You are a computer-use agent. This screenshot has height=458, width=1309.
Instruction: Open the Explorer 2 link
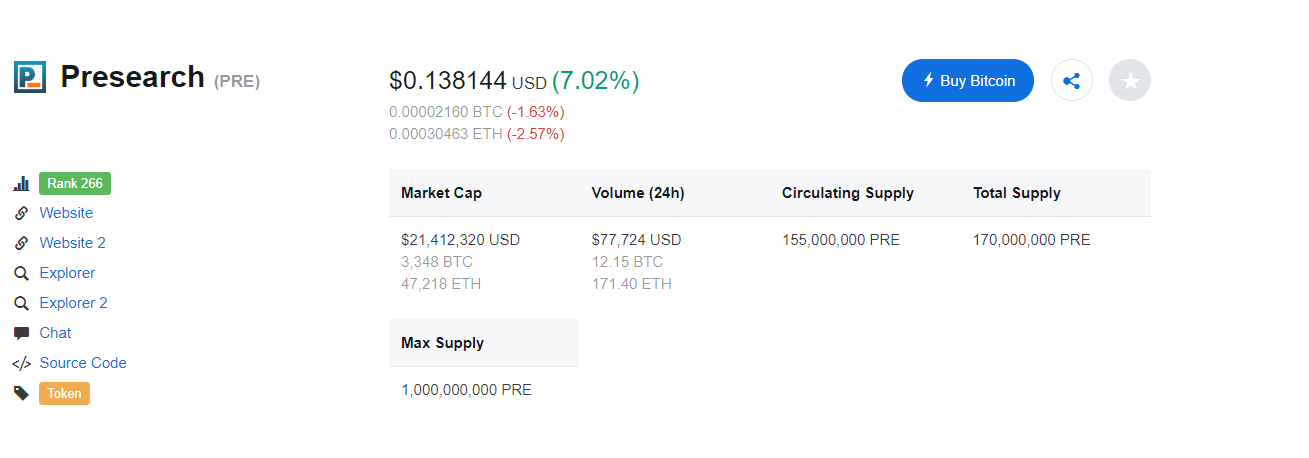(73, 303)
